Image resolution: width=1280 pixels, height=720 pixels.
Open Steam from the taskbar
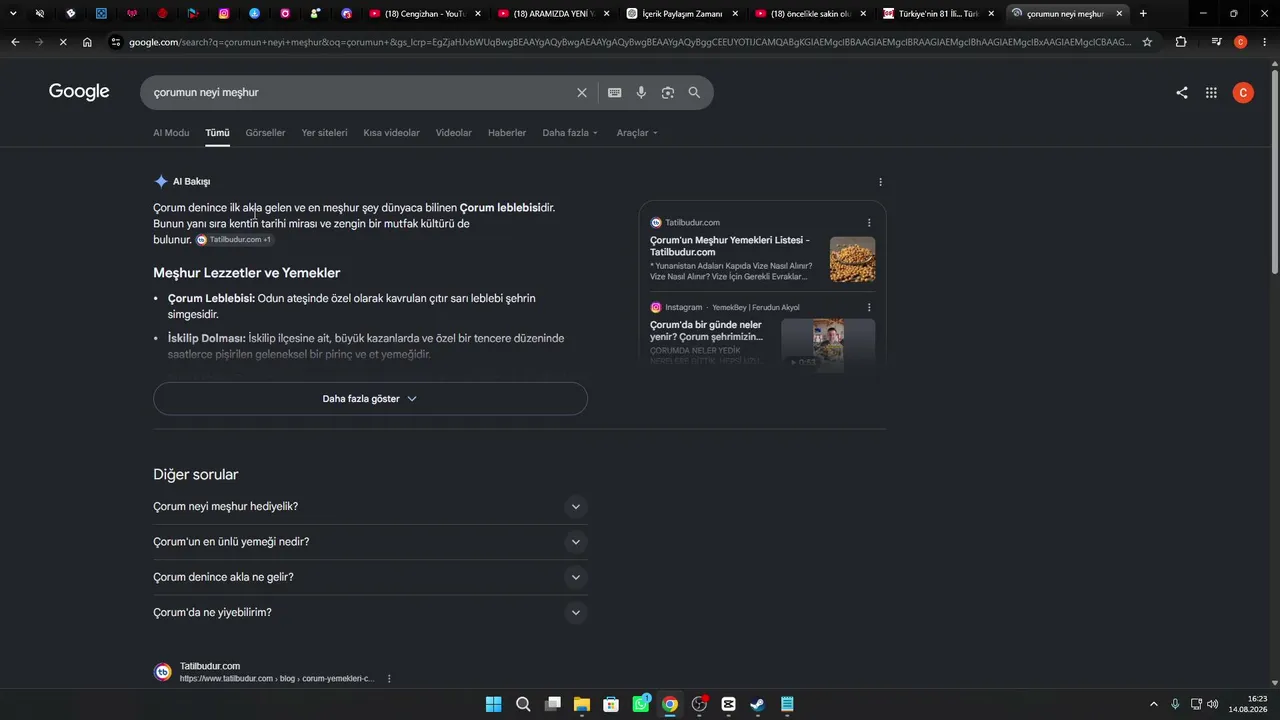tap(758, 704)
